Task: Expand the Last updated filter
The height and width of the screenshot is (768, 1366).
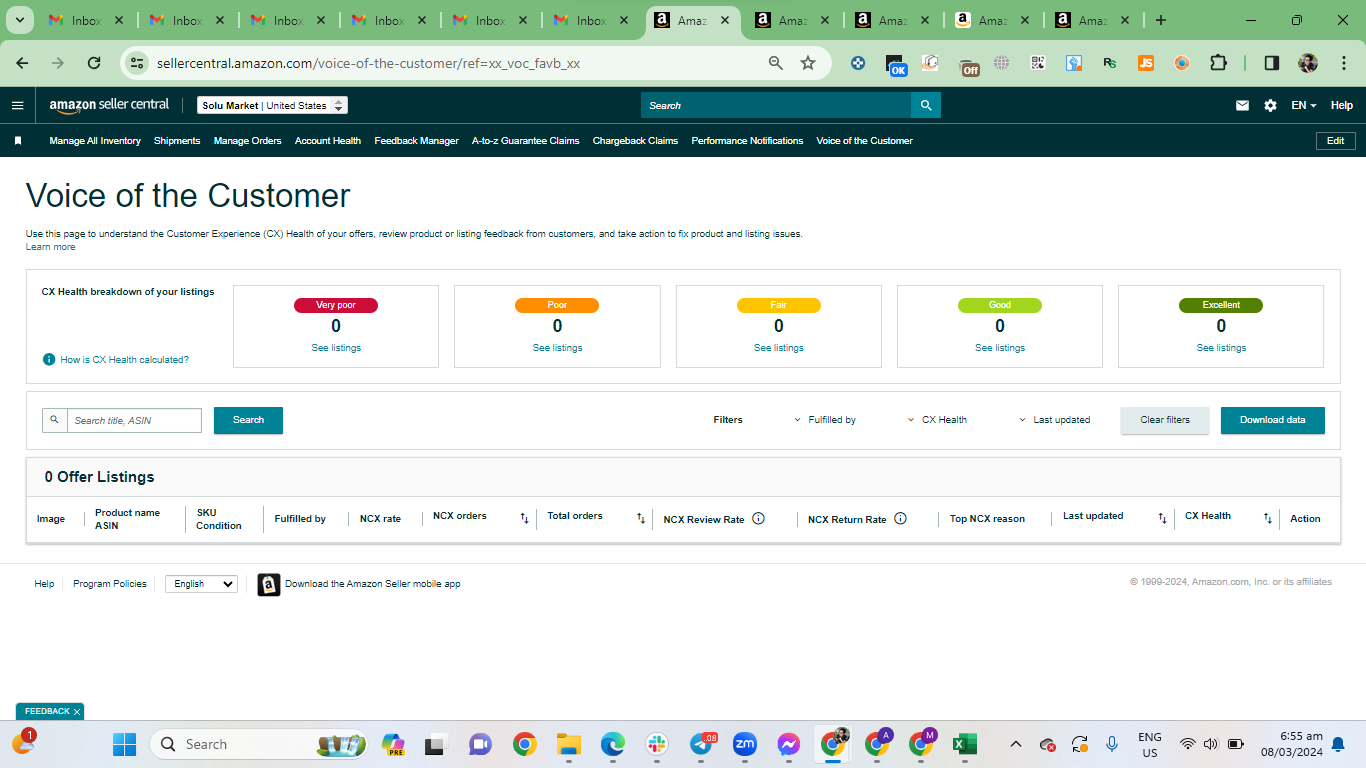Action: 1055,420
